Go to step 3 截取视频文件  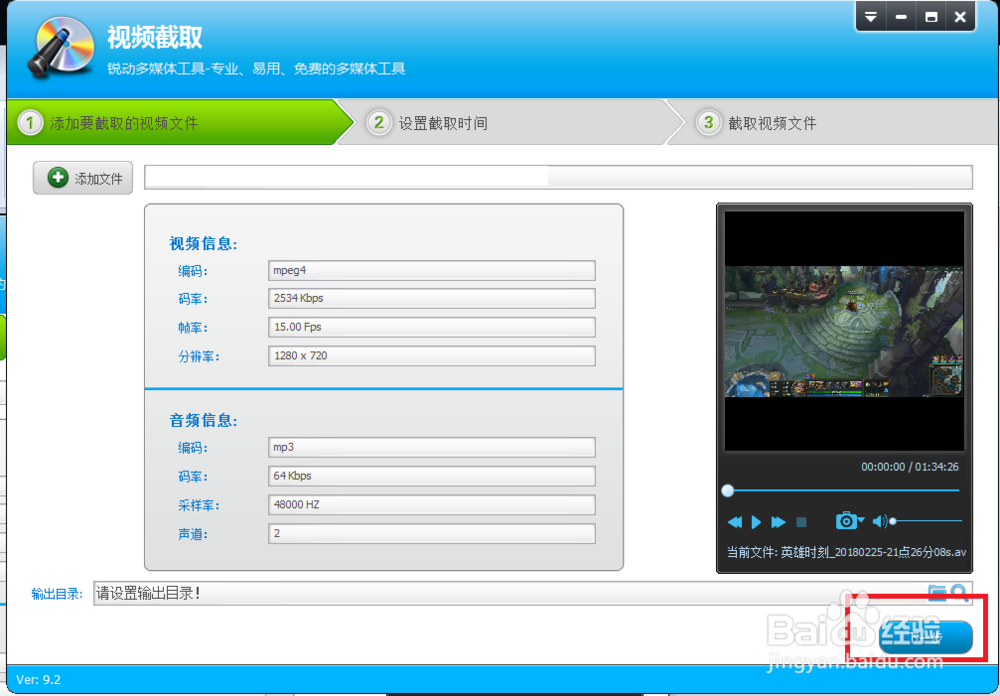pyautogui.click(x=832, y=122)
